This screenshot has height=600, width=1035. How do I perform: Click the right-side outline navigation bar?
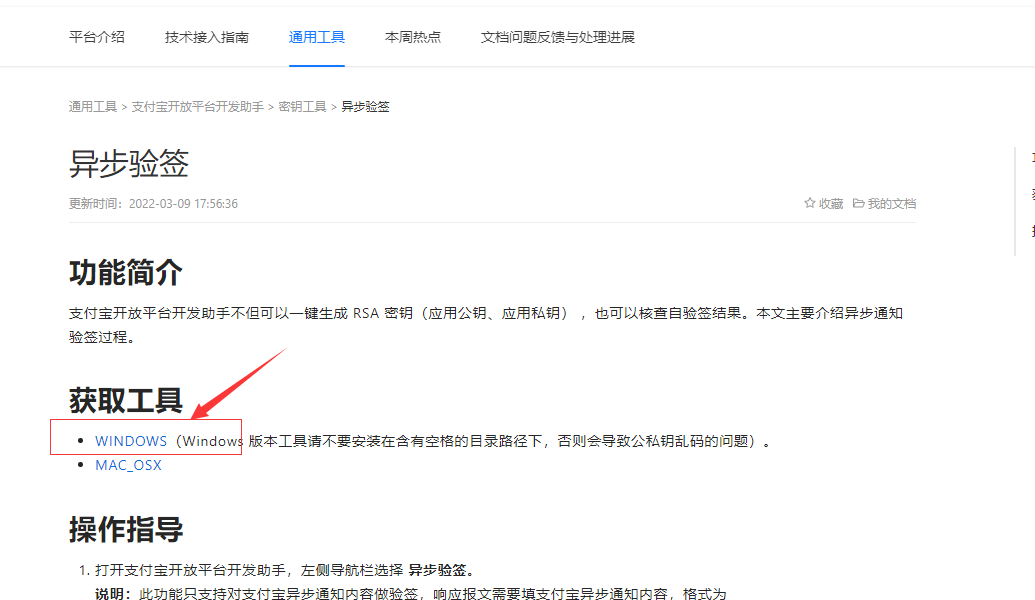click(1024, 201)
